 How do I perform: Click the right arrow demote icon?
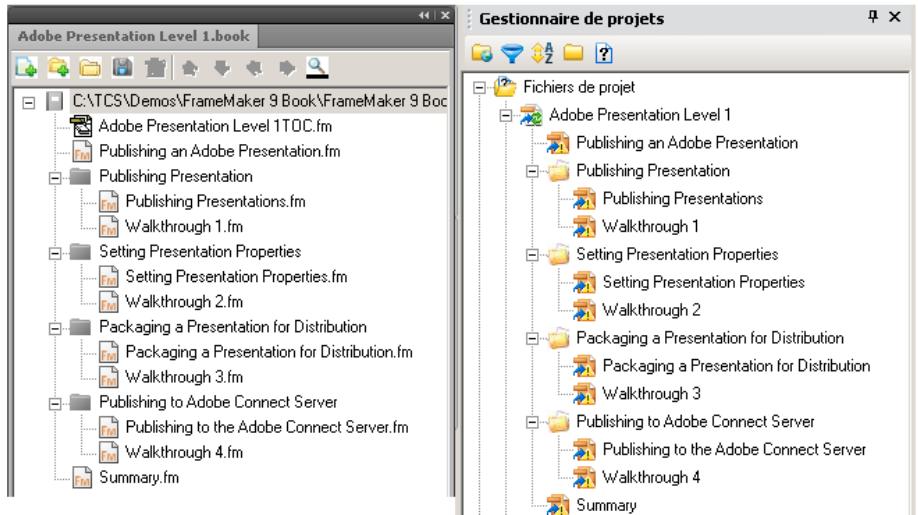[287, 68]
